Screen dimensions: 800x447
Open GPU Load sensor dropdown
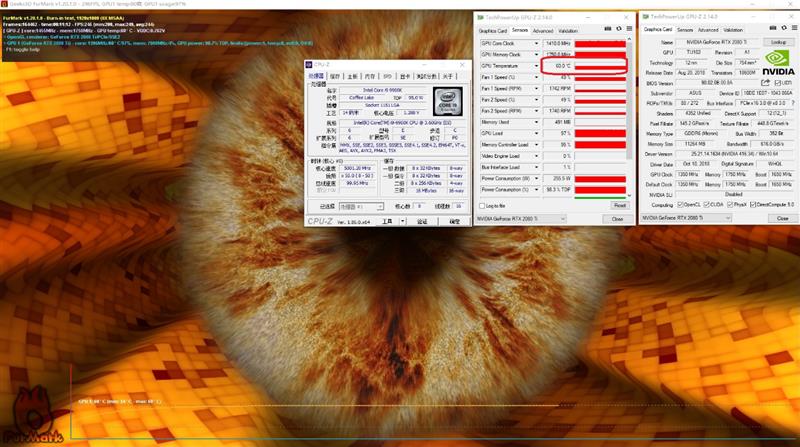(536, 133)
